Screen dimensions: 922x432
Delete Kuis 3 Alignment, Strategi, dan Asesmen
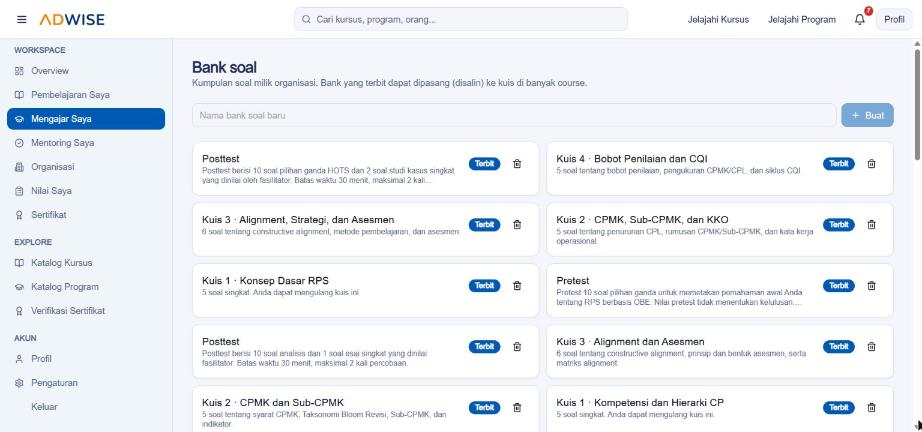pos(517,225)
